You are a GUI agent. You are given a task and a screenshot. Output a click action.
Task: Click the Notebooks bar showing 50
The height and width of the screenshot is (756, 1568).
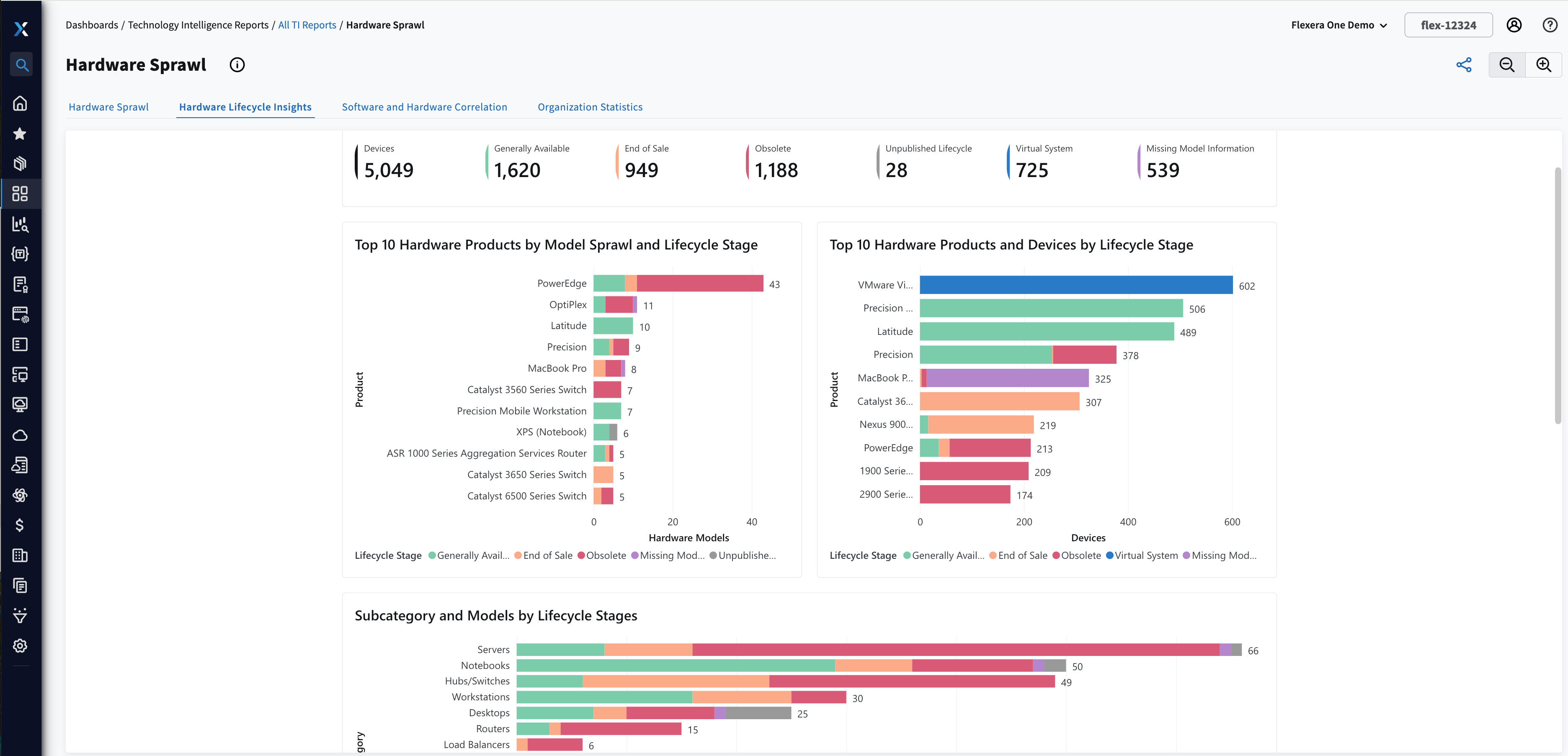(791, 666)
